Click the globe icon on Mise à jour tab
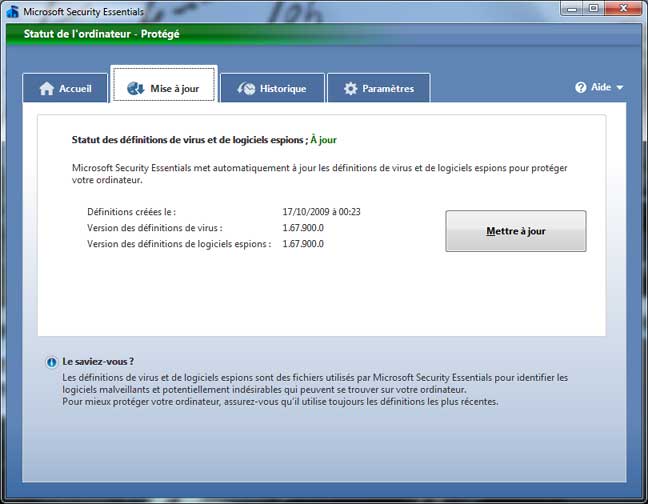 (x=136, y=89)
